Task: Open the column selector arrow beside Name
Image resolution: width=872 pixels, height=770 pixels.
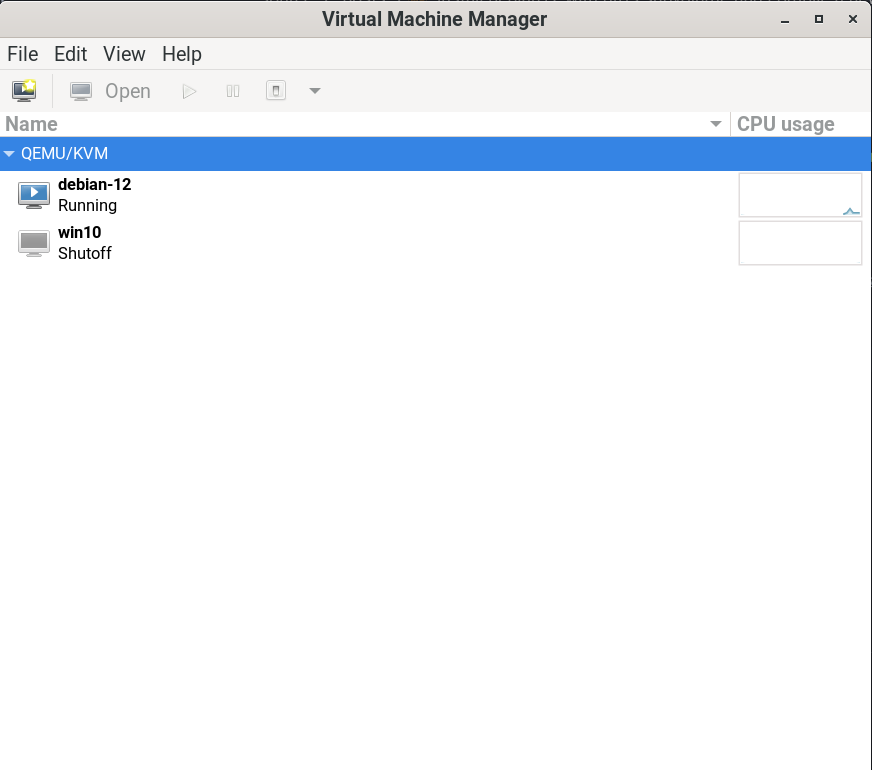Action: pos(716,124)
